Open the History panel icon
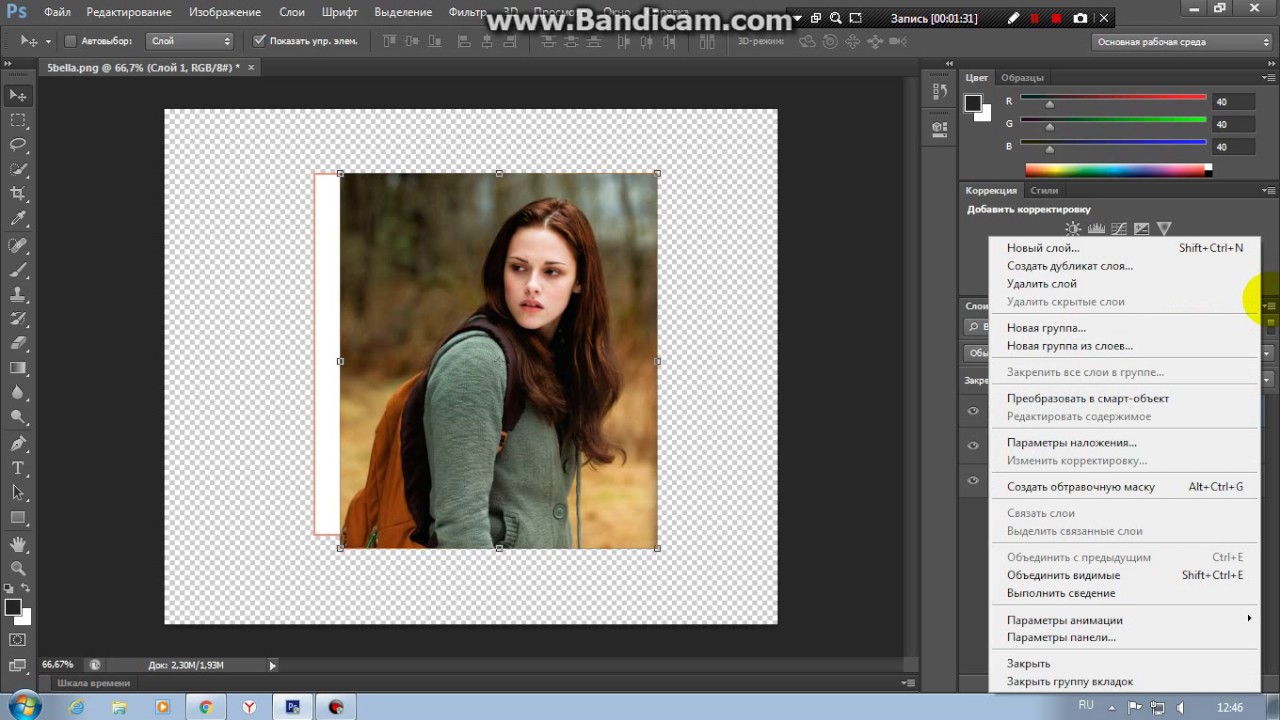The image size is (1280, 720). click(x=939, y=92)
